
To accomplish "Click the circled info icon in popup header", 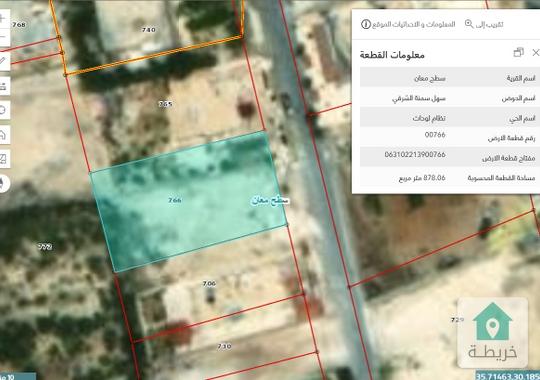I will 366,24.
